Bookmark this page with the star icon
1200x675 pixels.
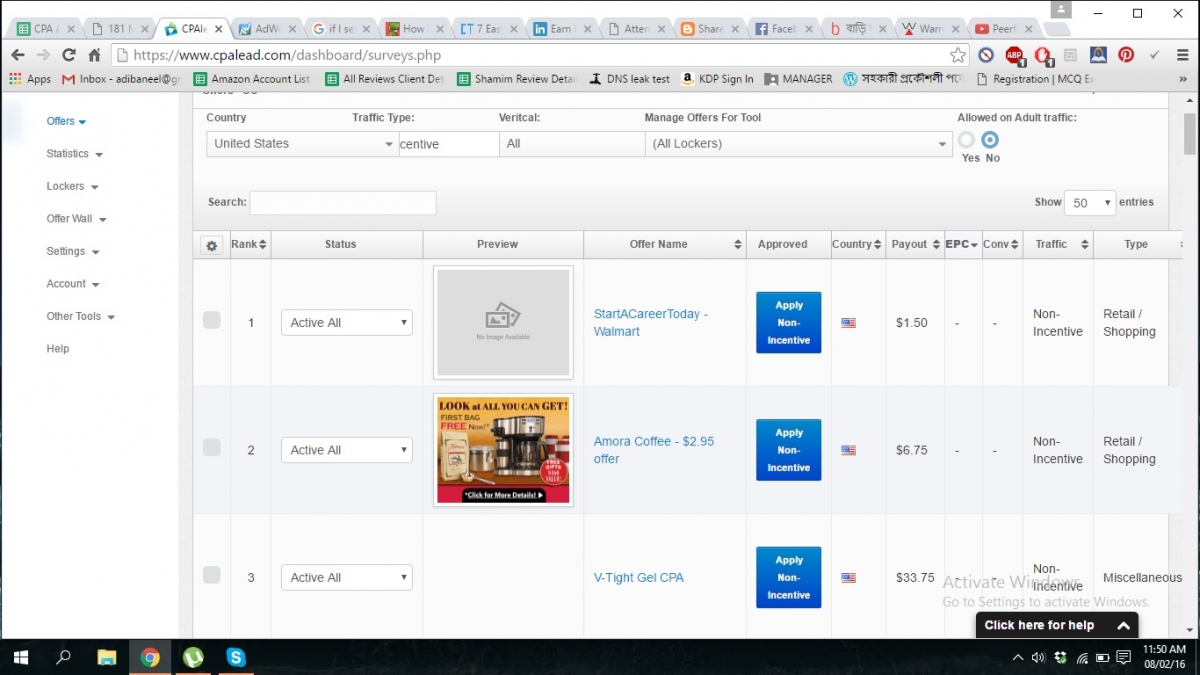pyautogui.click(x=957, y=55)
